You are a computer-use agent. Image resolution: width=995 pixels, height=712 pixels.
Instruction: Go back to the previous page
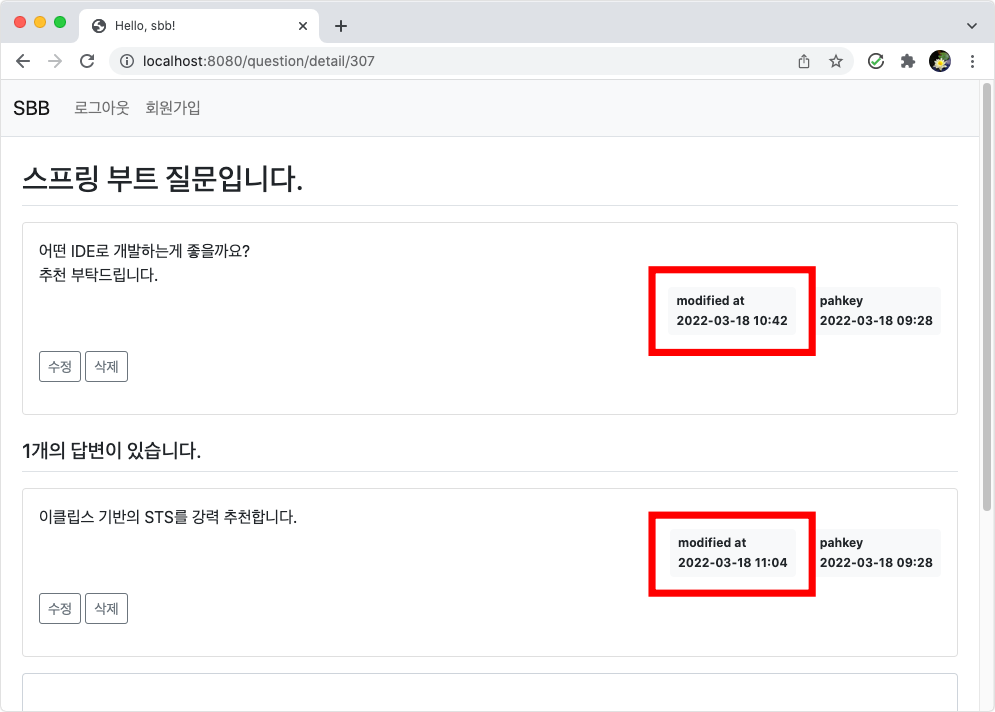pyautogui.click(x=23, y=61)
